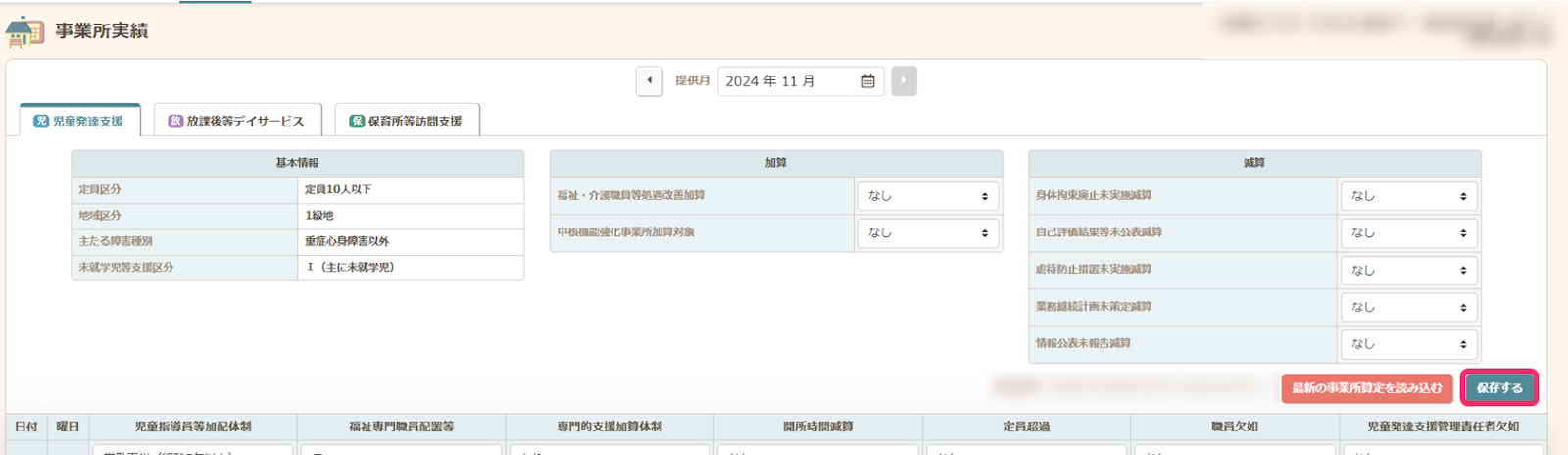The width and height of the screenshot is (1568, 455).
Task: Click the 放 badge icon on 放課後等デイサービス tab
Action: click(175, 122)
